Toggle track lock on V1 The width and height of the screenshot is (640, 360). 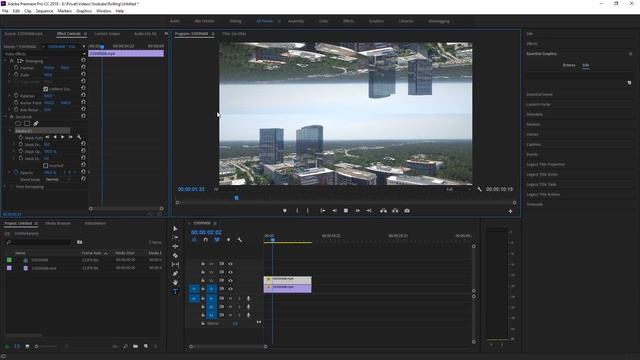203,289
